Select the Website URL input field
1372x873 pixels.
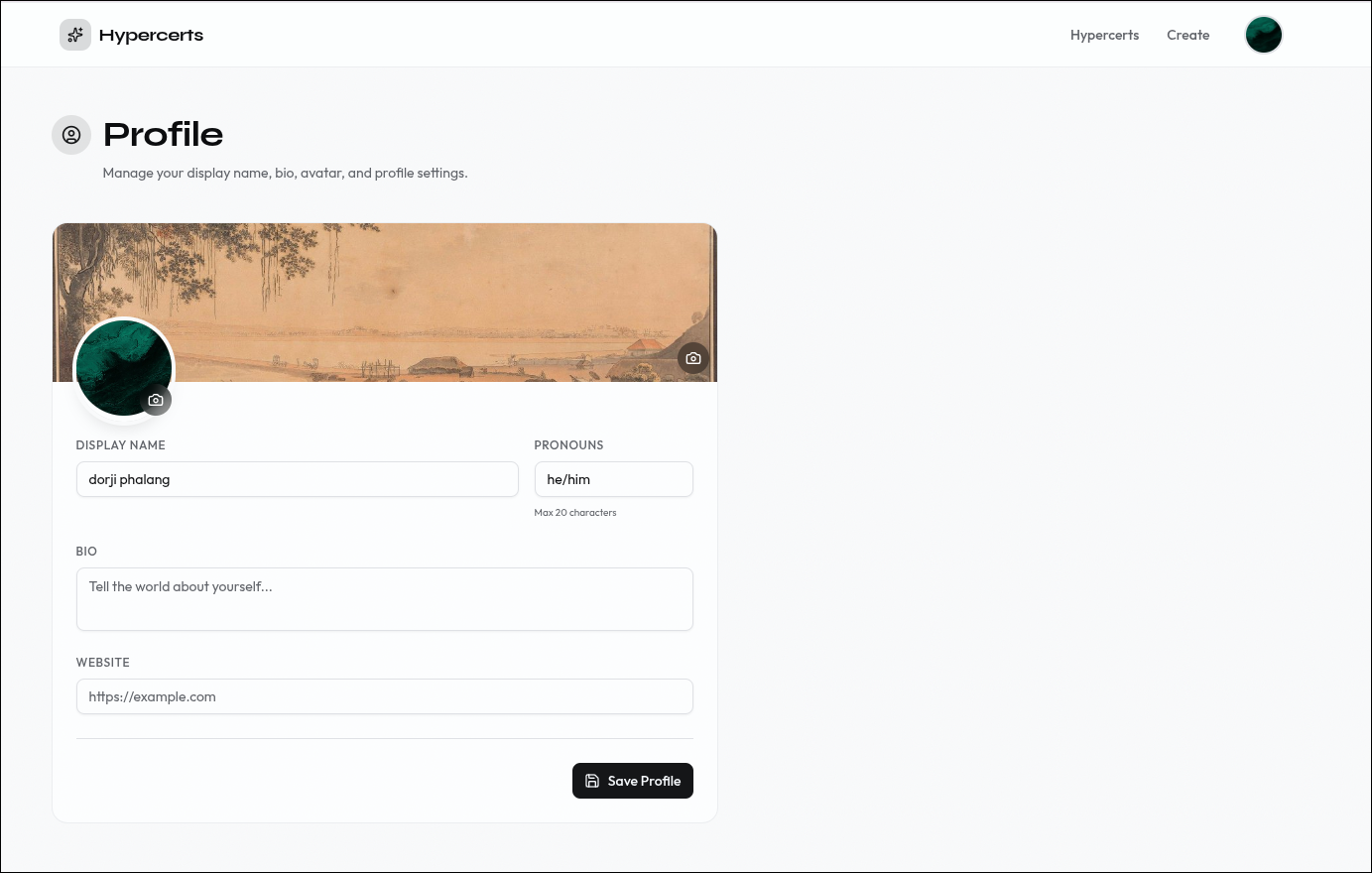coord(384,696)
